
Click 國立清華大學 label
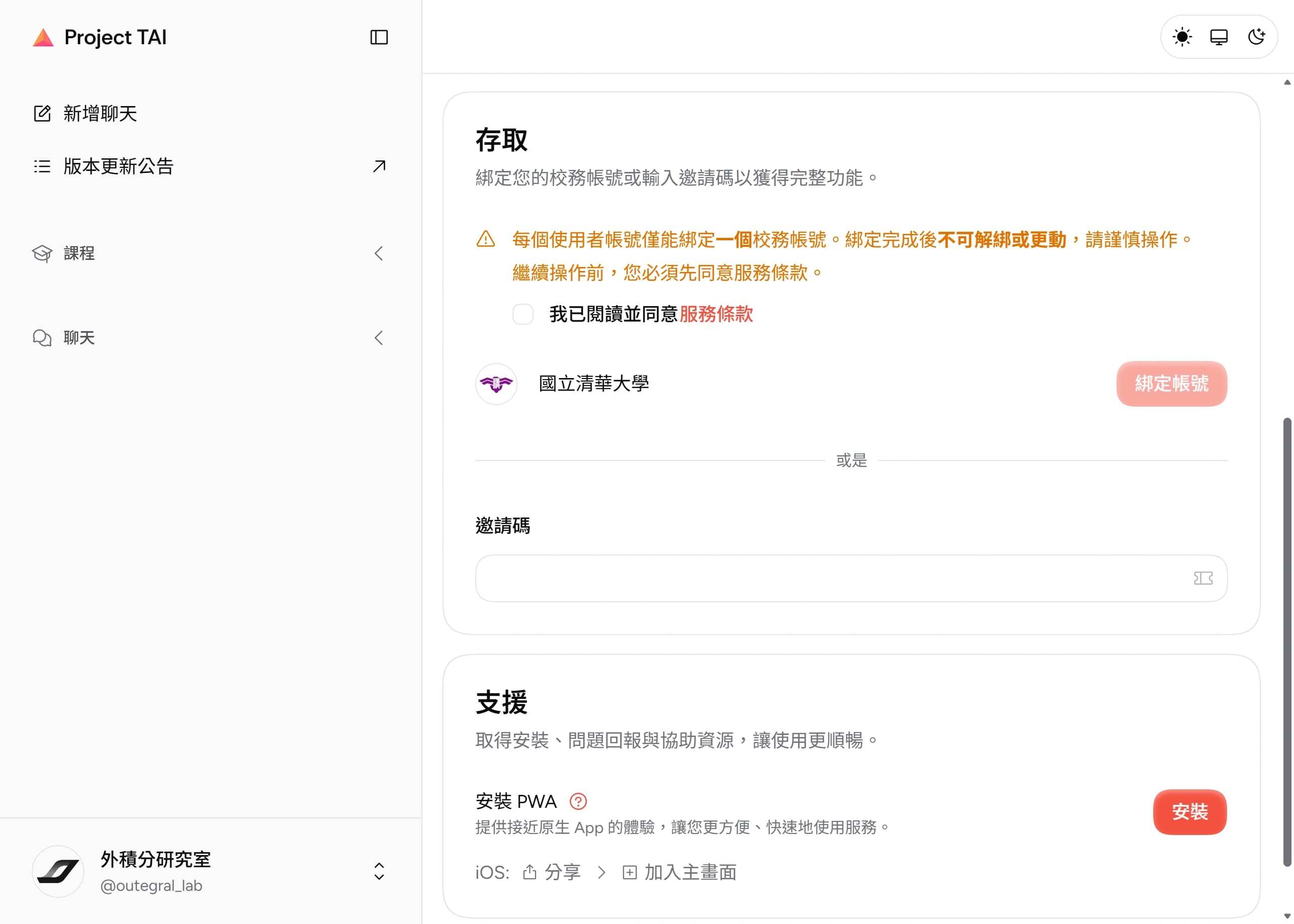(593, 384)
